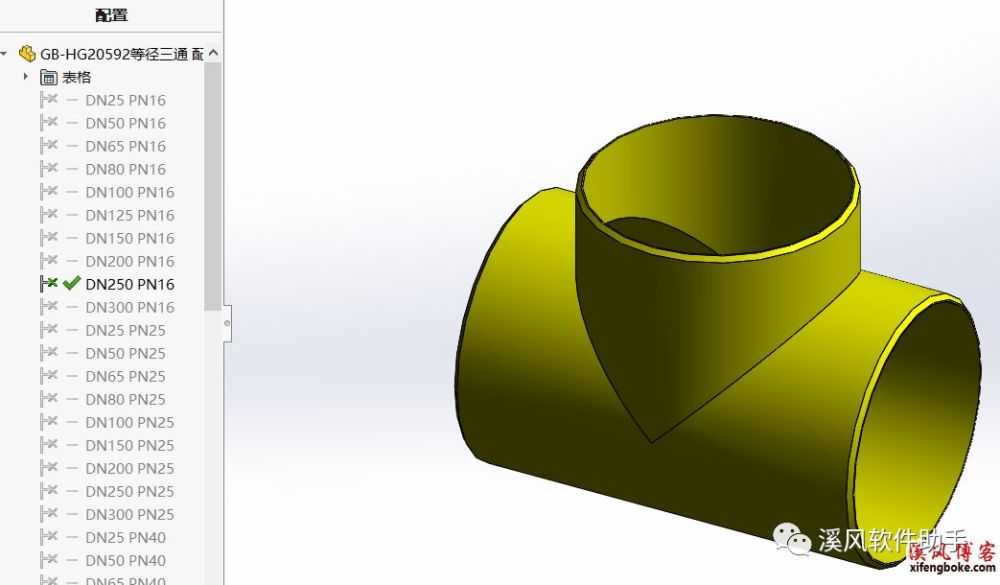This screenshot has width=1000, height=585.
Task: Select configuration DN25 PN25
Action: coord(125,330)
